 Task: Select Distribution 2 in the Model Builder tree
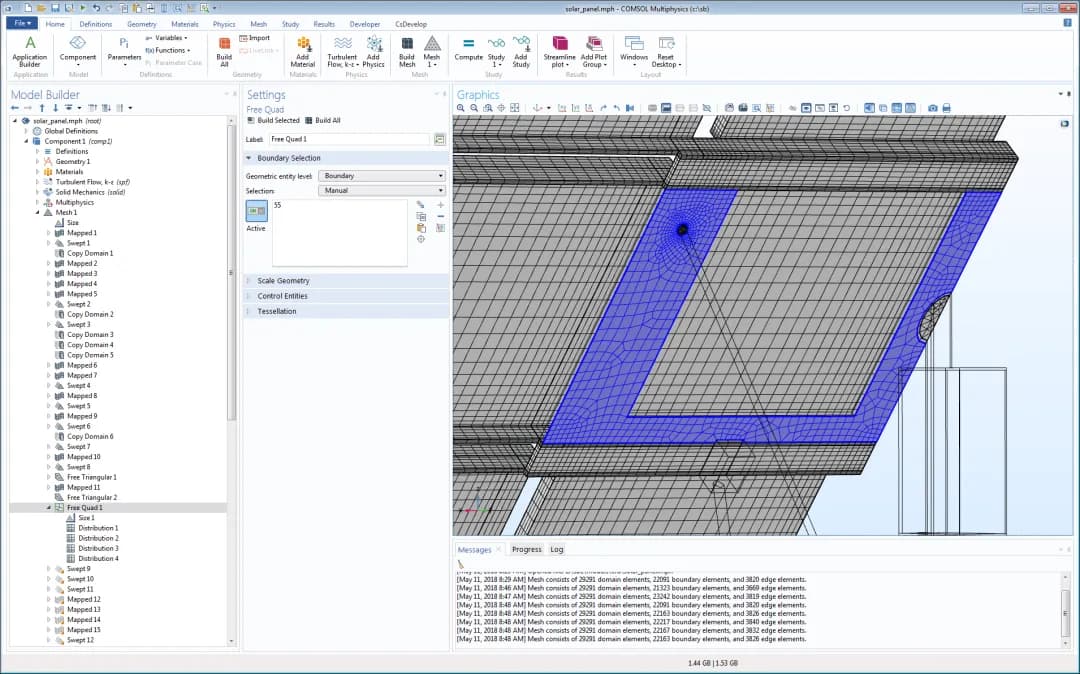pos(98,538)
